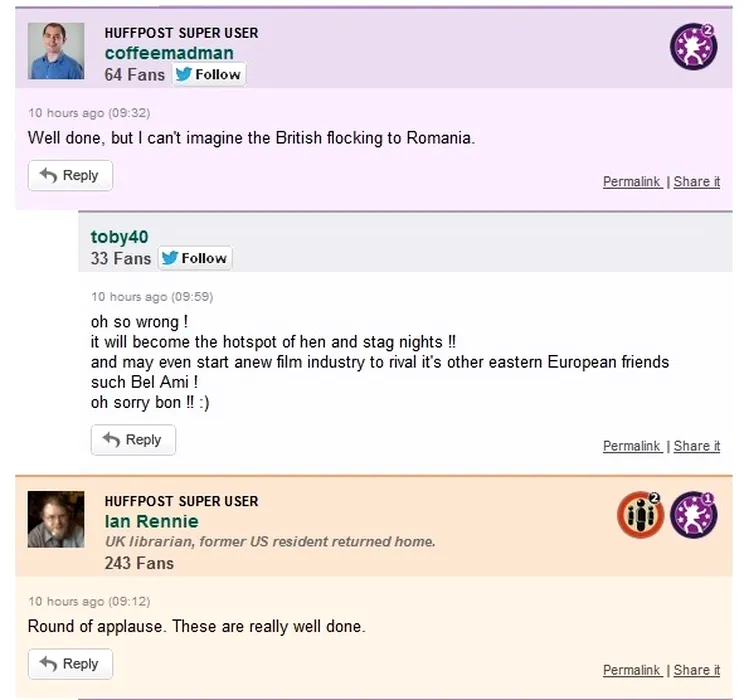The width and height of the screenshot is (744, 700).
Task: Follow coffeemadman on Twitter
Action: (208, 74)
